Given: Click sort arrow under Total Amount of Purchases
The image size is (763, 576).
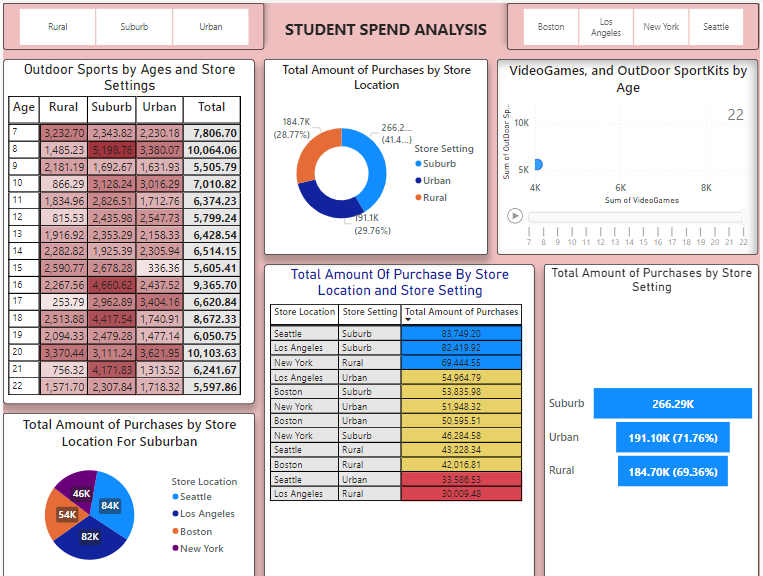Looking at the screenshot, I should [408, 320].
